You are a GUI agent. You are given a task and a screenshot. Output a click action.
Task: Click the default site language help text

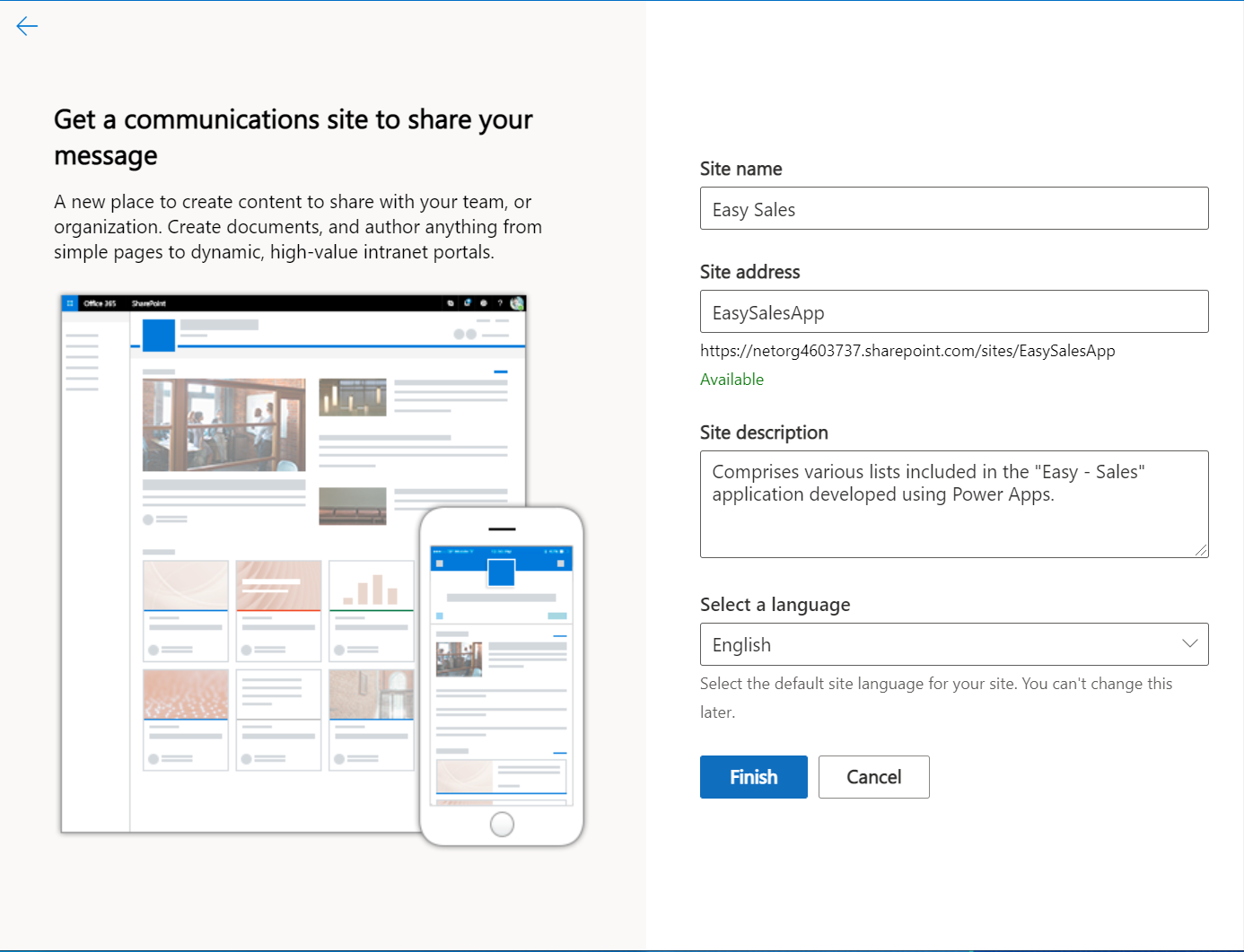pos(936,698)
